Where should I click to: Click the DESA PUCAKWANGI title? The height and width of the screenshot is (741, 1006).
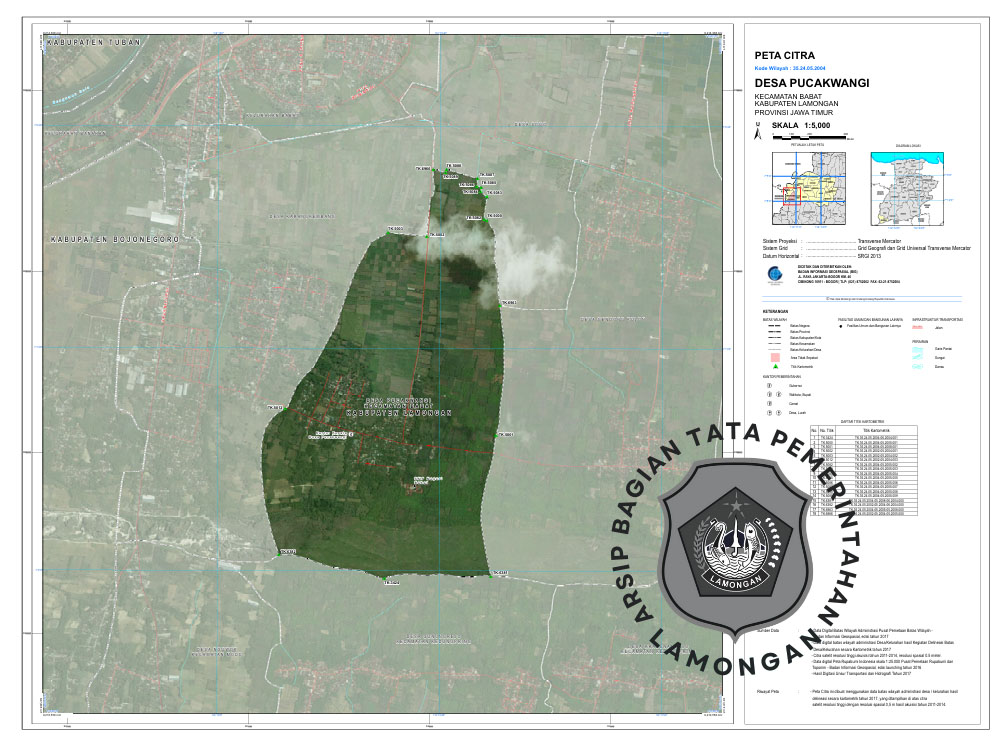click(x=811, y=82)
